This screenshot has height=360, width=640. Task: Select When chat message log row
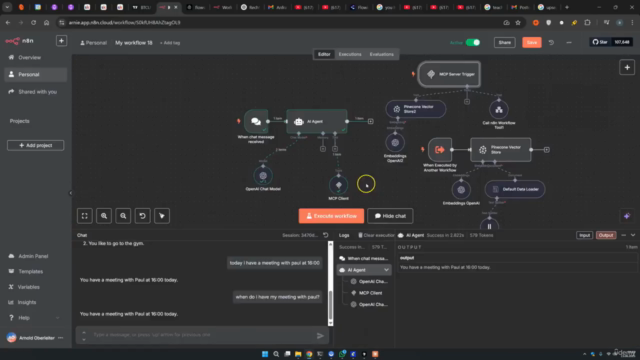(x=364, y=258)
